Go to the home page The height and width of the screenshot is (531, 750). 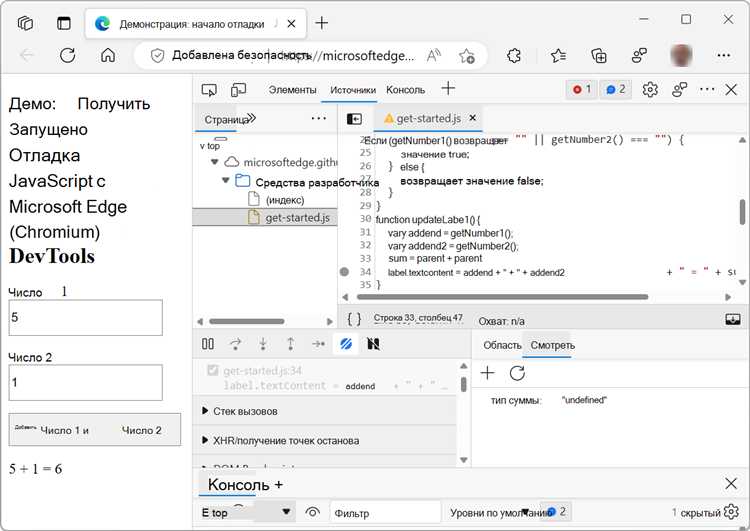pos(108,55)
